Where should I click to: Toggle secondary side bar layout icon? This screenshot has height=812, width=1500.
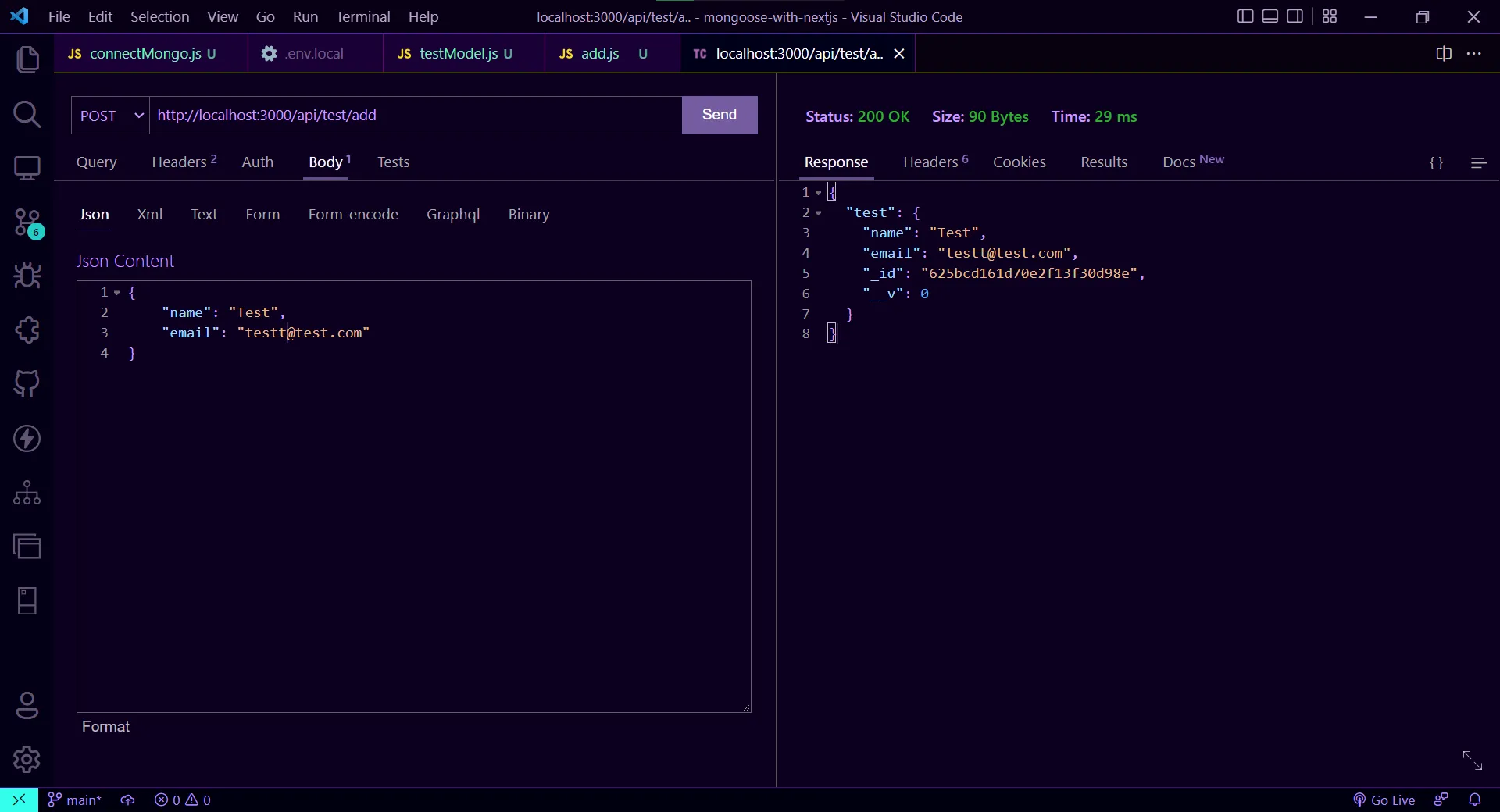click(1295, 16)
